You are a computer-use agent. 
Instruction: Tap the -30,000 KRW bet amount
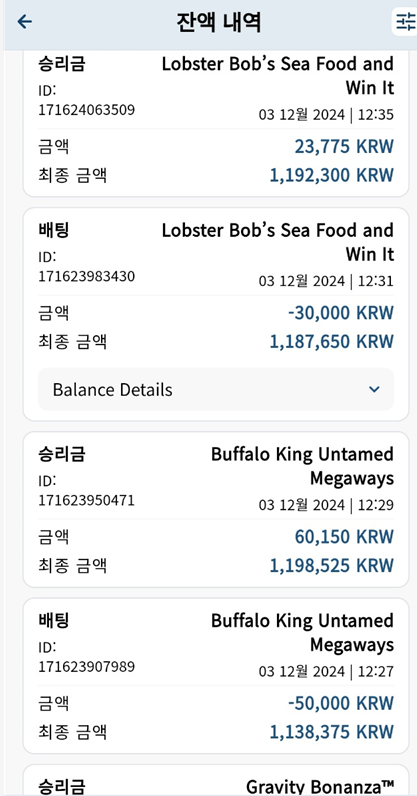(340, 313)
